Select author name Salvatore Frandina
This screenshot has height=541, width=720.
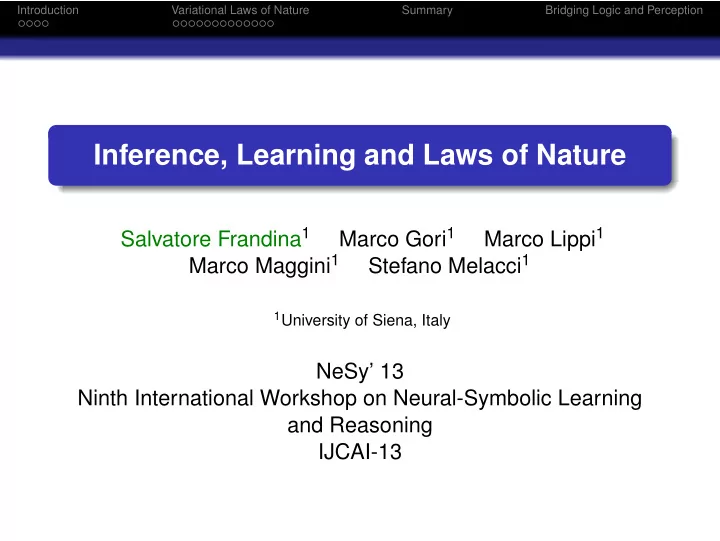point(211,239)
